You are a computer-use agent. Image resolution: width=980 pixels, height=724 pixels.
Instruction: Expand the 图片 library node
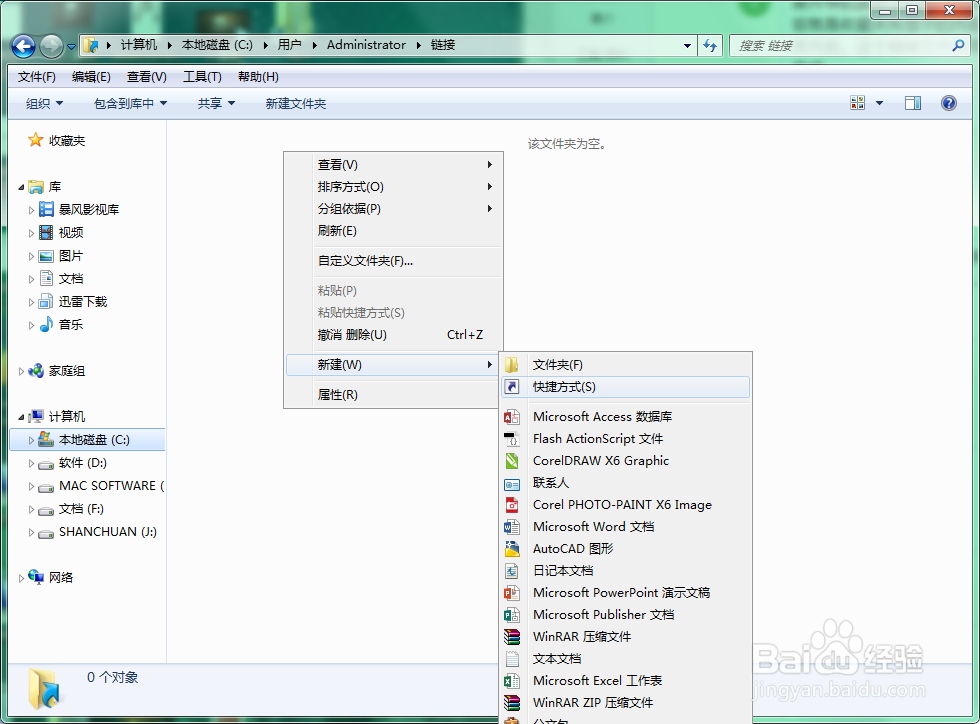click(x=31, y=256)
